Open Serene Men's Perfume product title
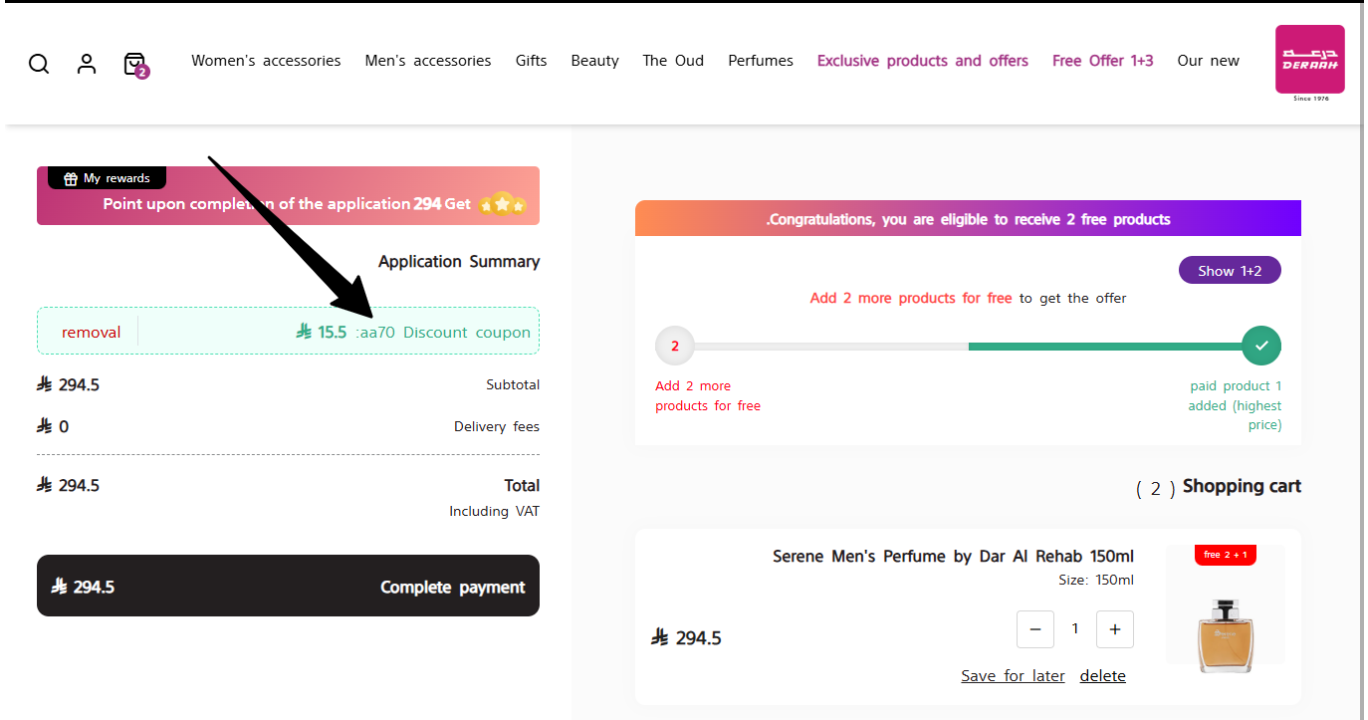Screen dimensions: 1368x720 (953, 556)
